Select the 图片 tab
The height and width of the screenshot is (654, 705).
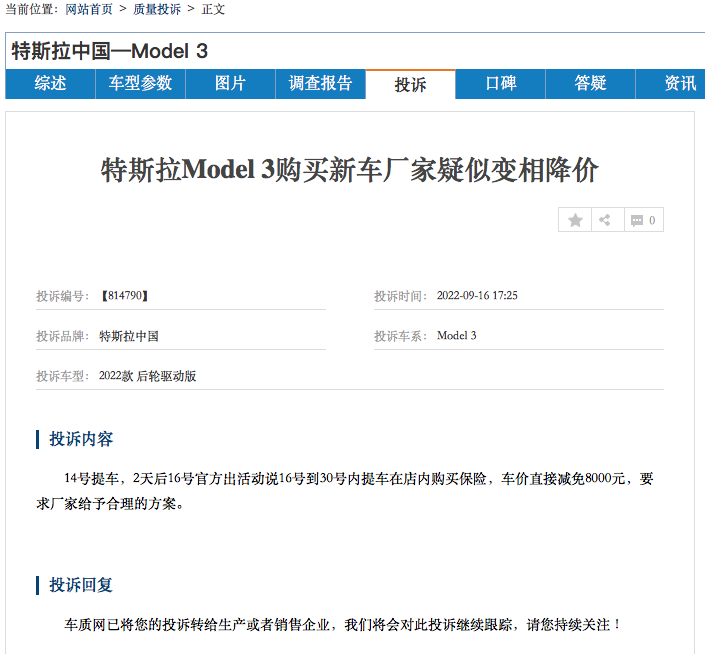point(230,84)
